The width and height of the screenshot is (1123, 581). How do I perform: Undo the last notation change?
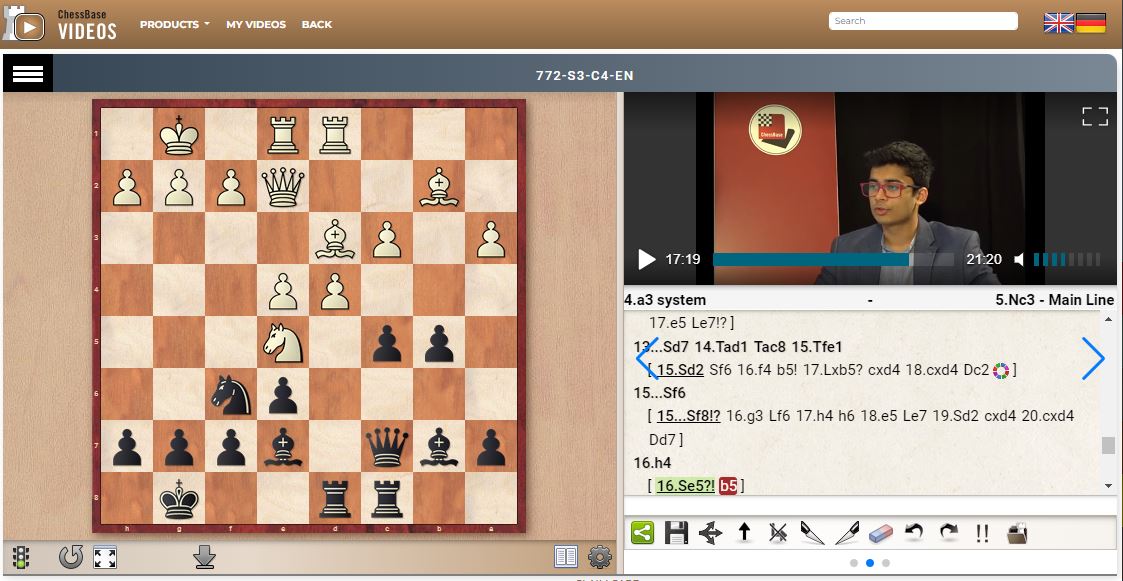(x=911, y=534)
